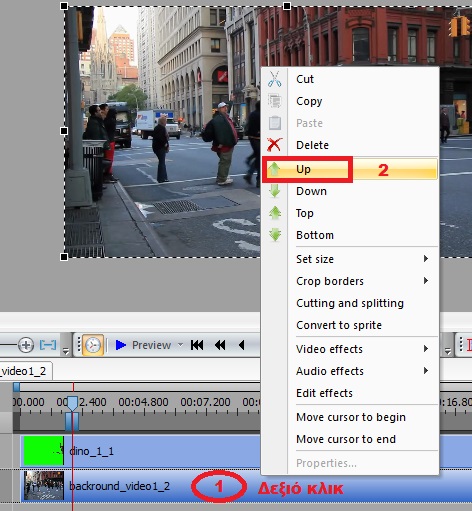Click the 00:04.800 mark on the ruler

143,402
